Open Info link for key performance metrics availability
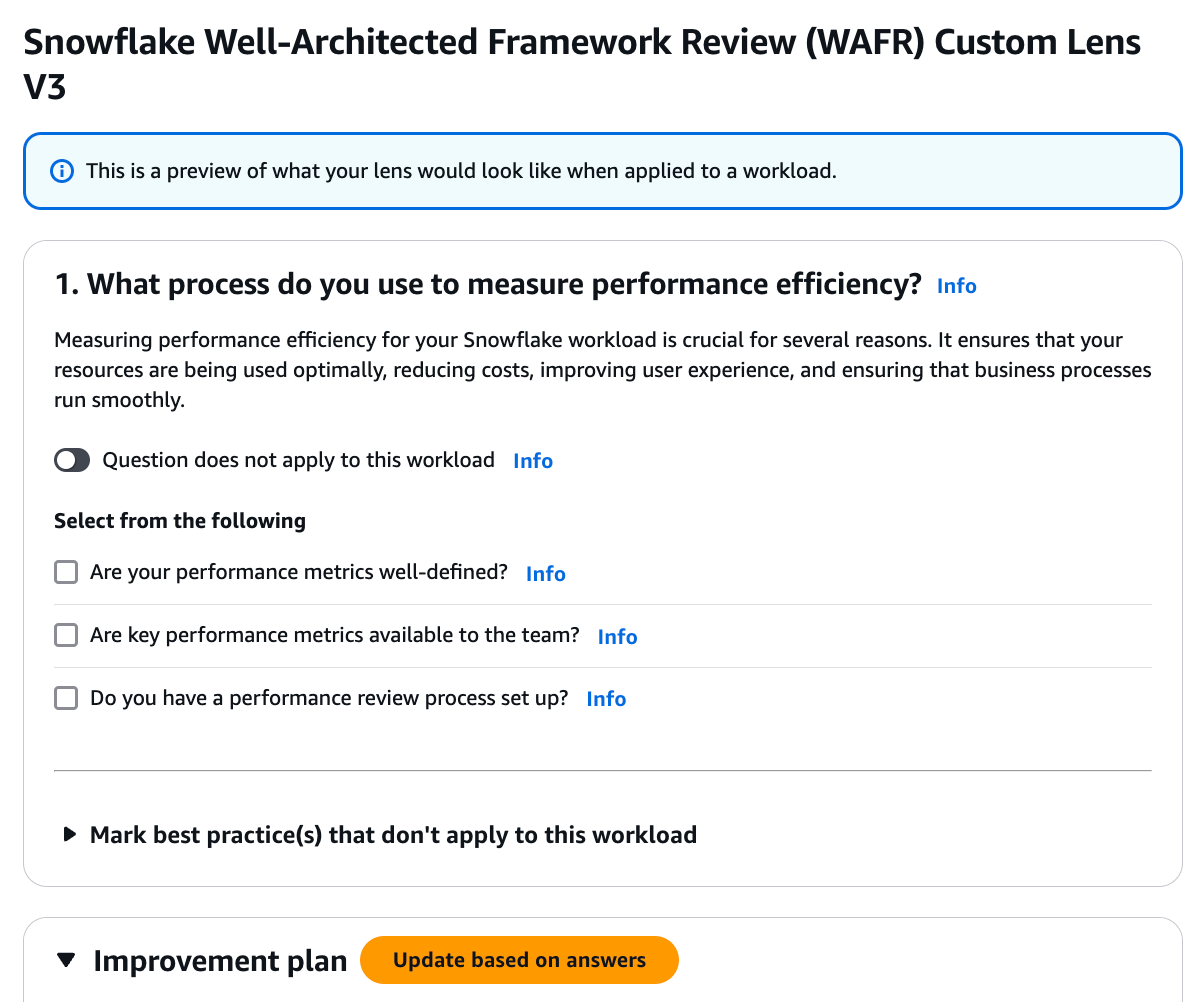Viewport: 1204px width, 1002px height. [617, 637]
